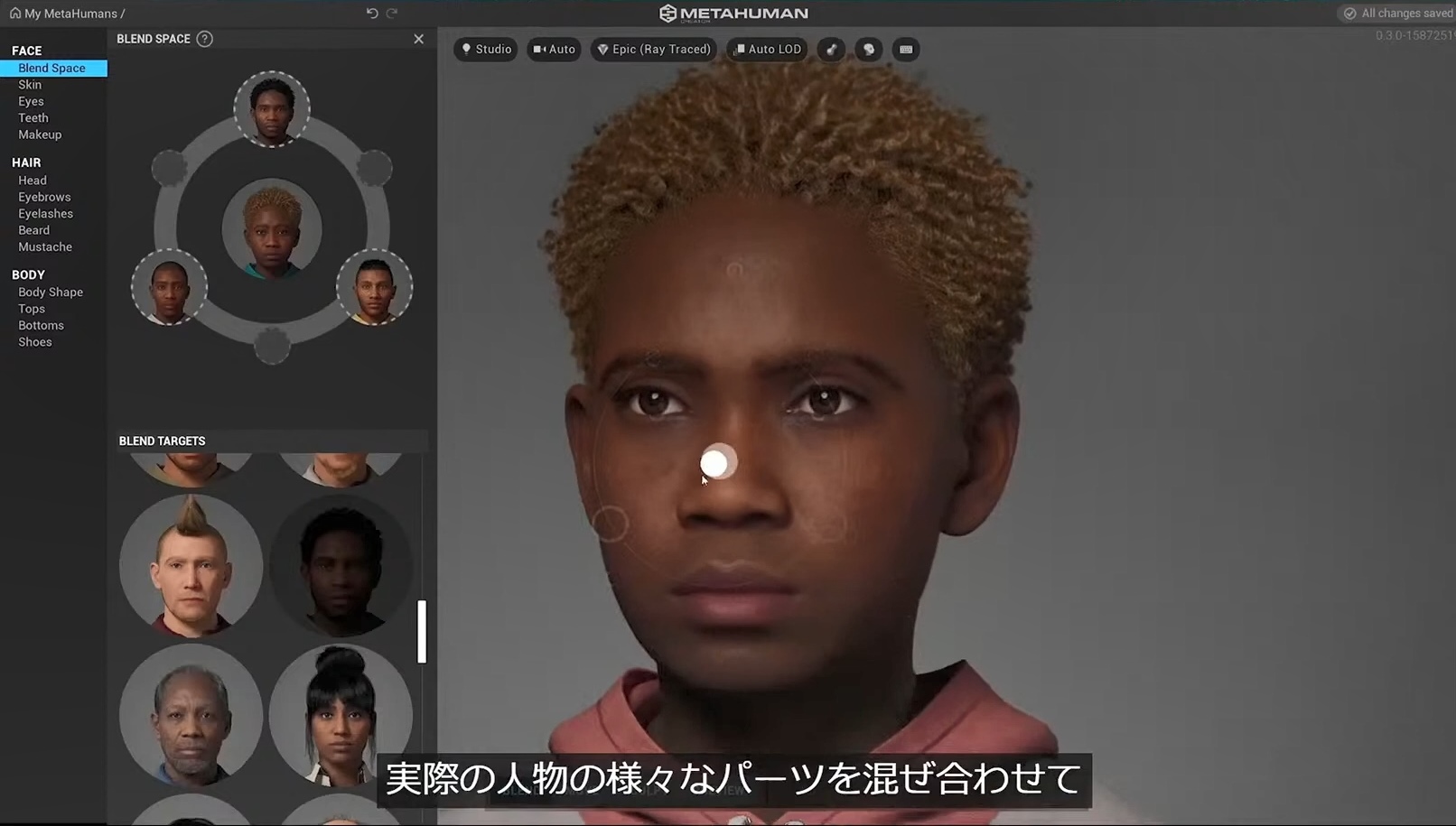The image size is (1456, 826).
Task: Click the Blend Targets scrollbar handle
Action: [422, 631]
